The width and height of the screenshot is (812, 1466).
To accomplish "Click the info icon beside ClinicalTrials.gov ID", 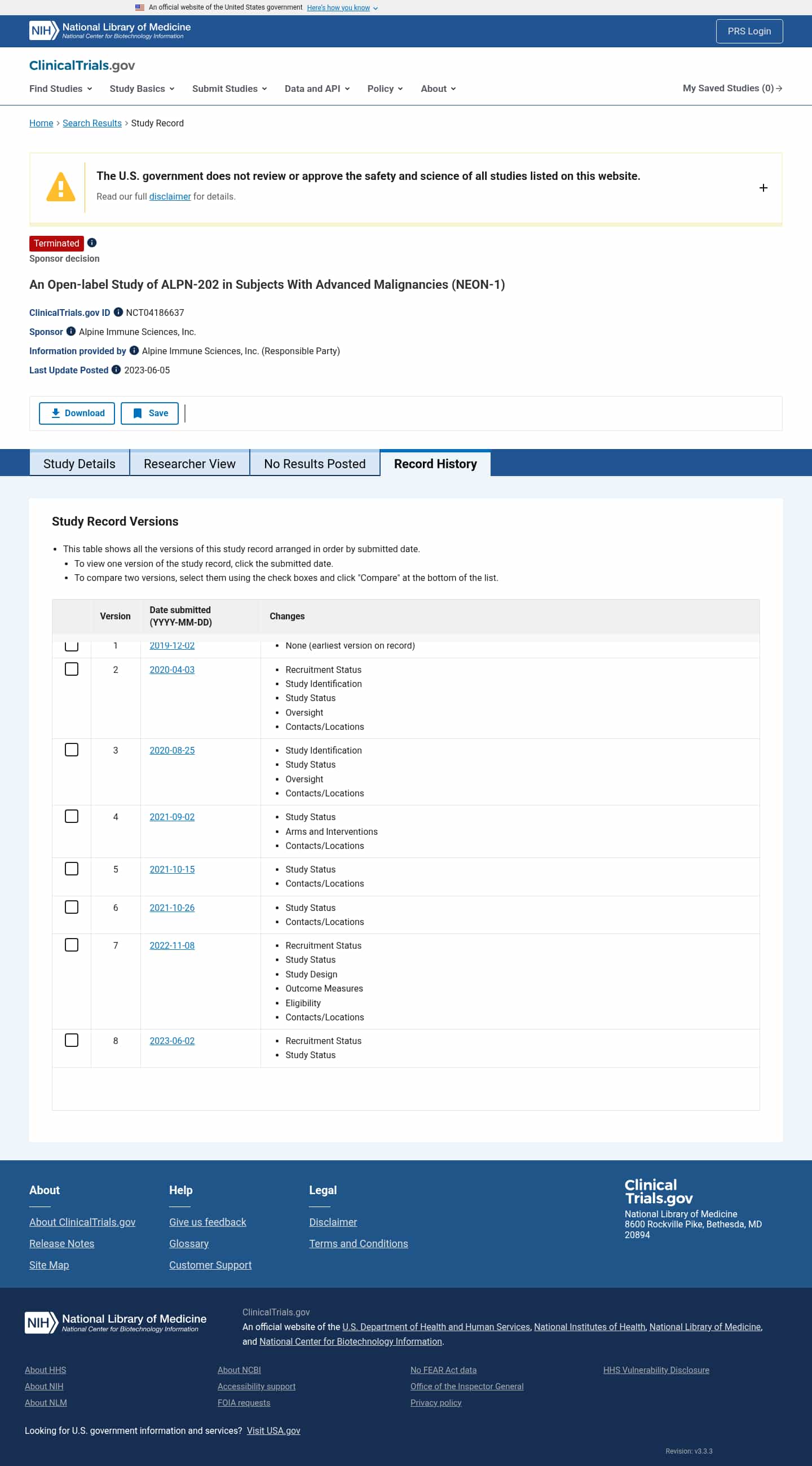I will coord(118,312).
